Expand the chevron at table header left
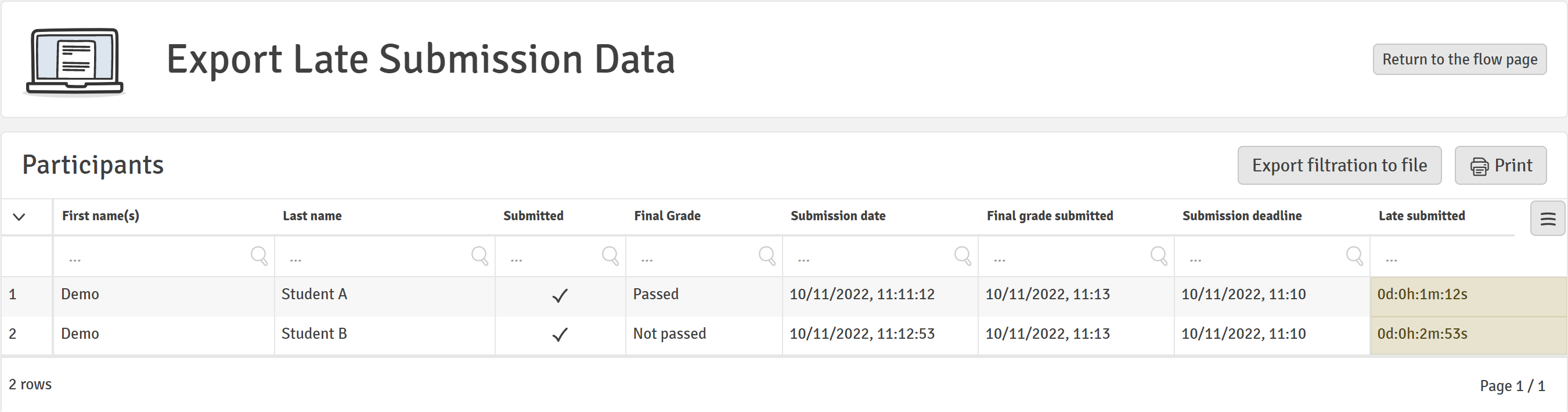Screen dimensions: 1568x412 pyautogui.click(x=19, y=216)
